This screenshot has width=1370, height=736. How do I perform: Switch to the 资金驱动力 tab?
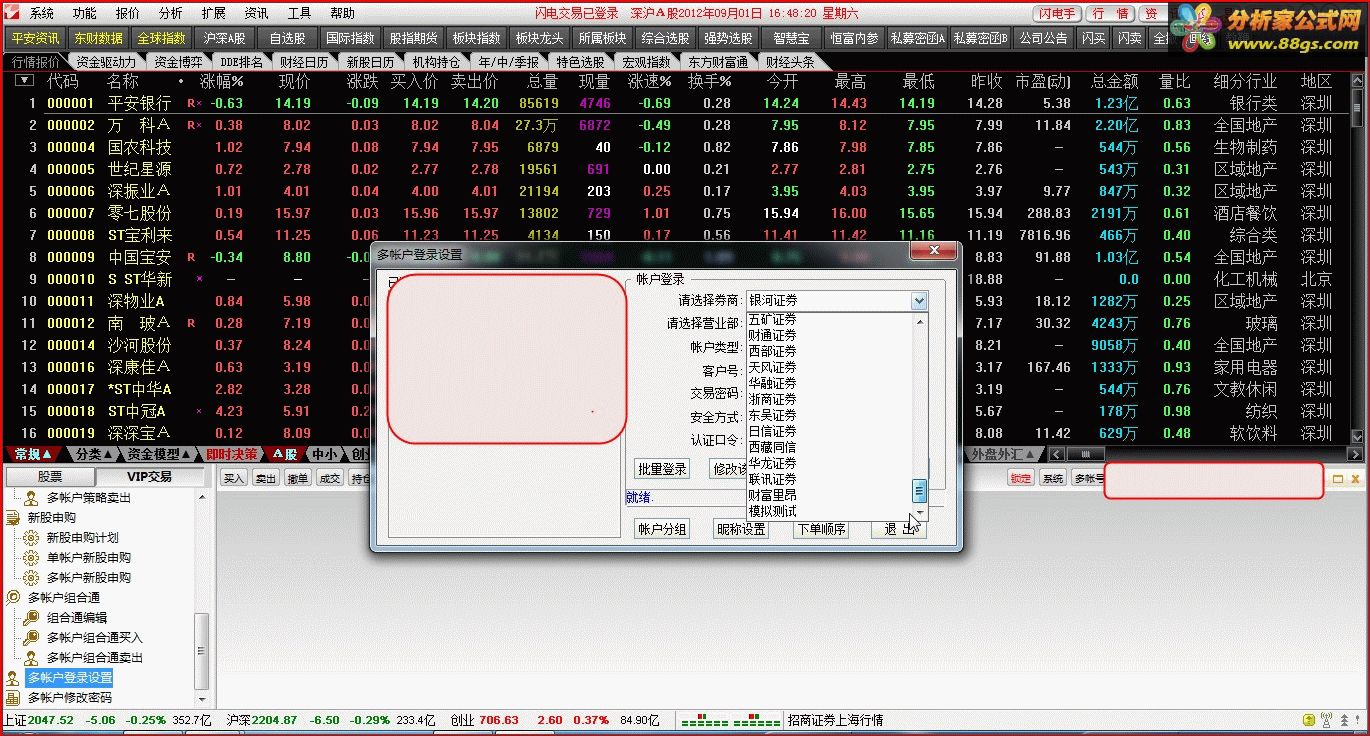coord(106,61)
